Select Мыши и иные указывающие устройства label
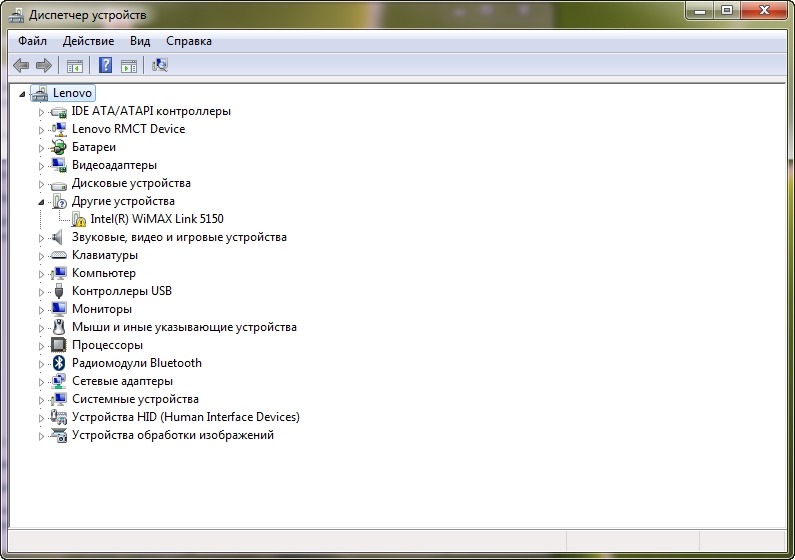Viewport: 795px width, 560px height. click(184, 327)
